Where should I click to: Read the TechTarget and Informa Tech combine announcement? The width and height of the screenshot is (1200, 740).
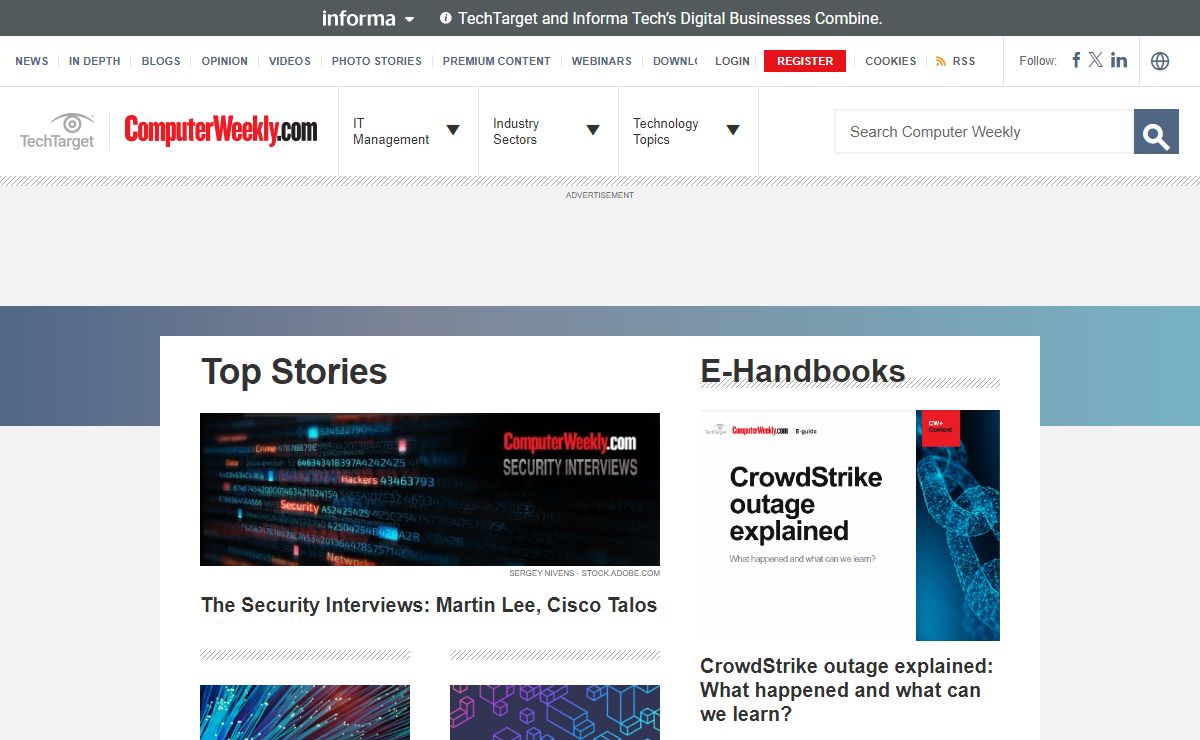[670, 18]
